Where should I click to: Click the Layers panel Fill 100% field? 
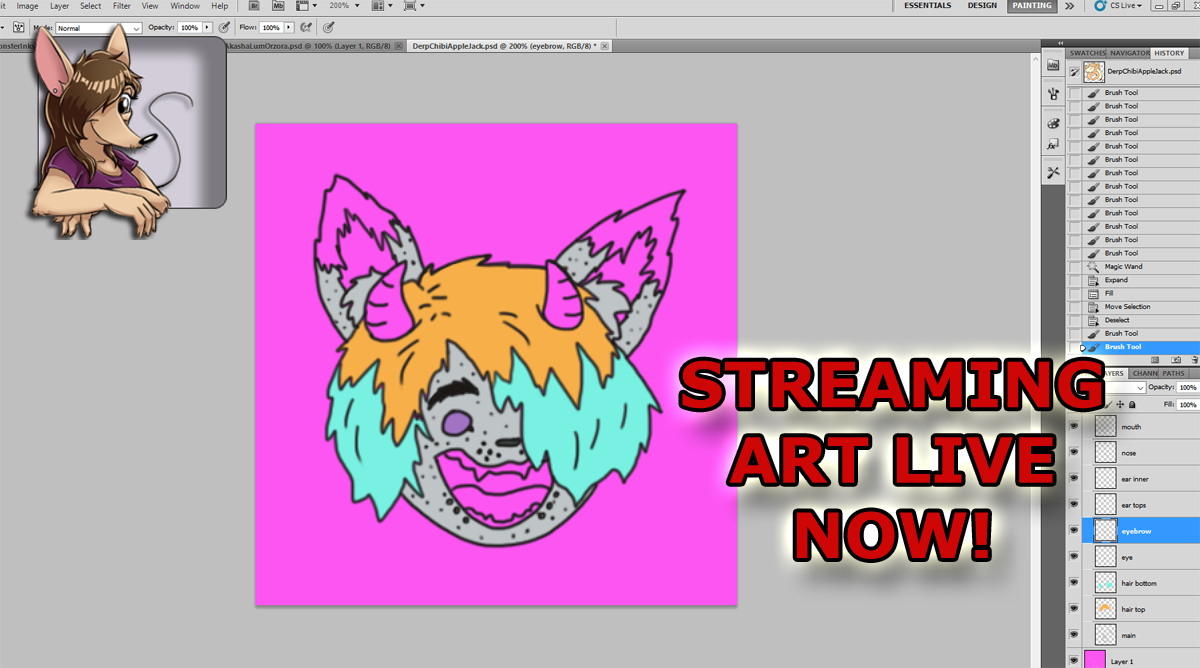click(x=1187, y=405)
